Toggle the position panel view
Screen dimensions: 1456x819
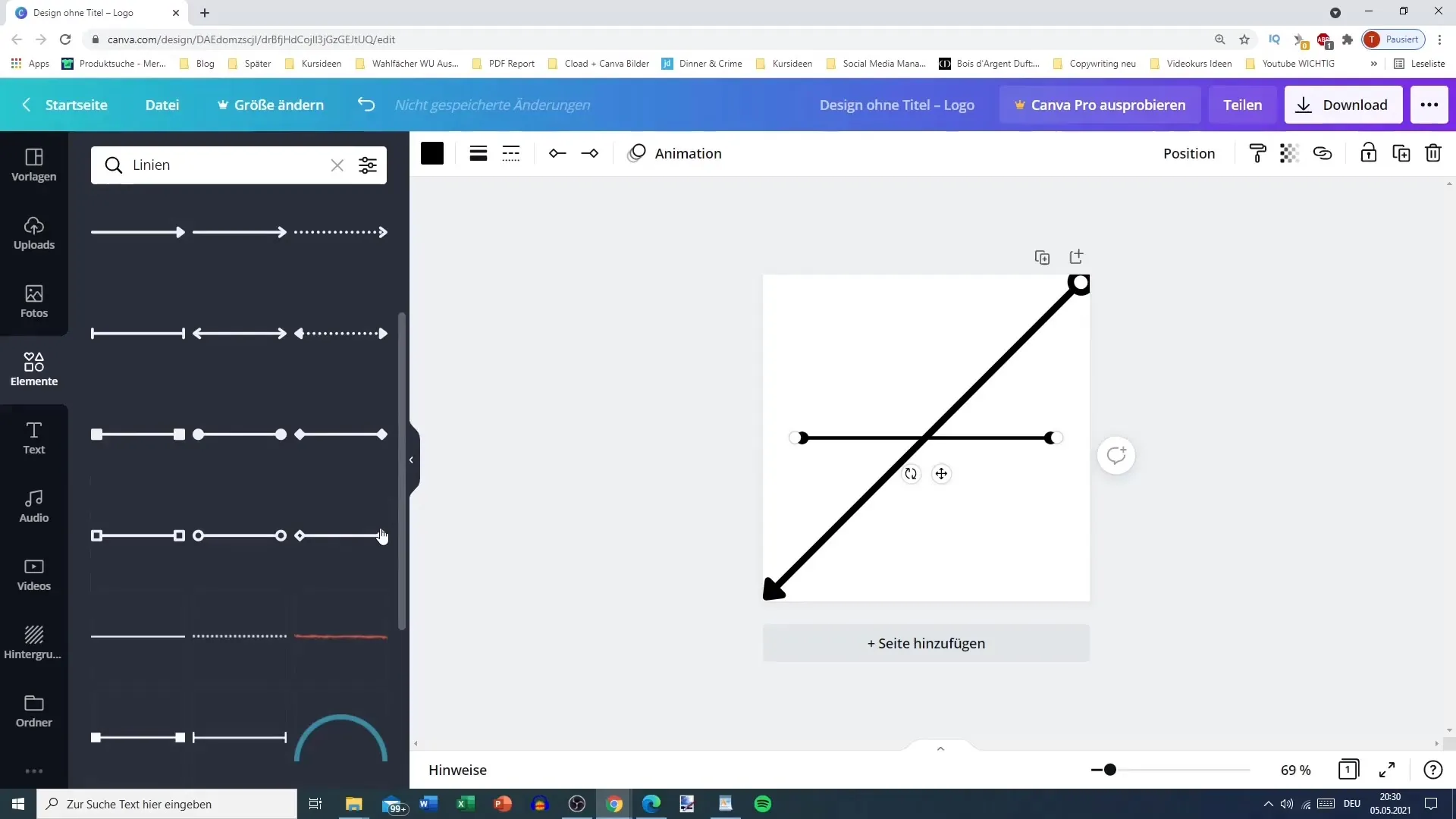pos(1190,153)
